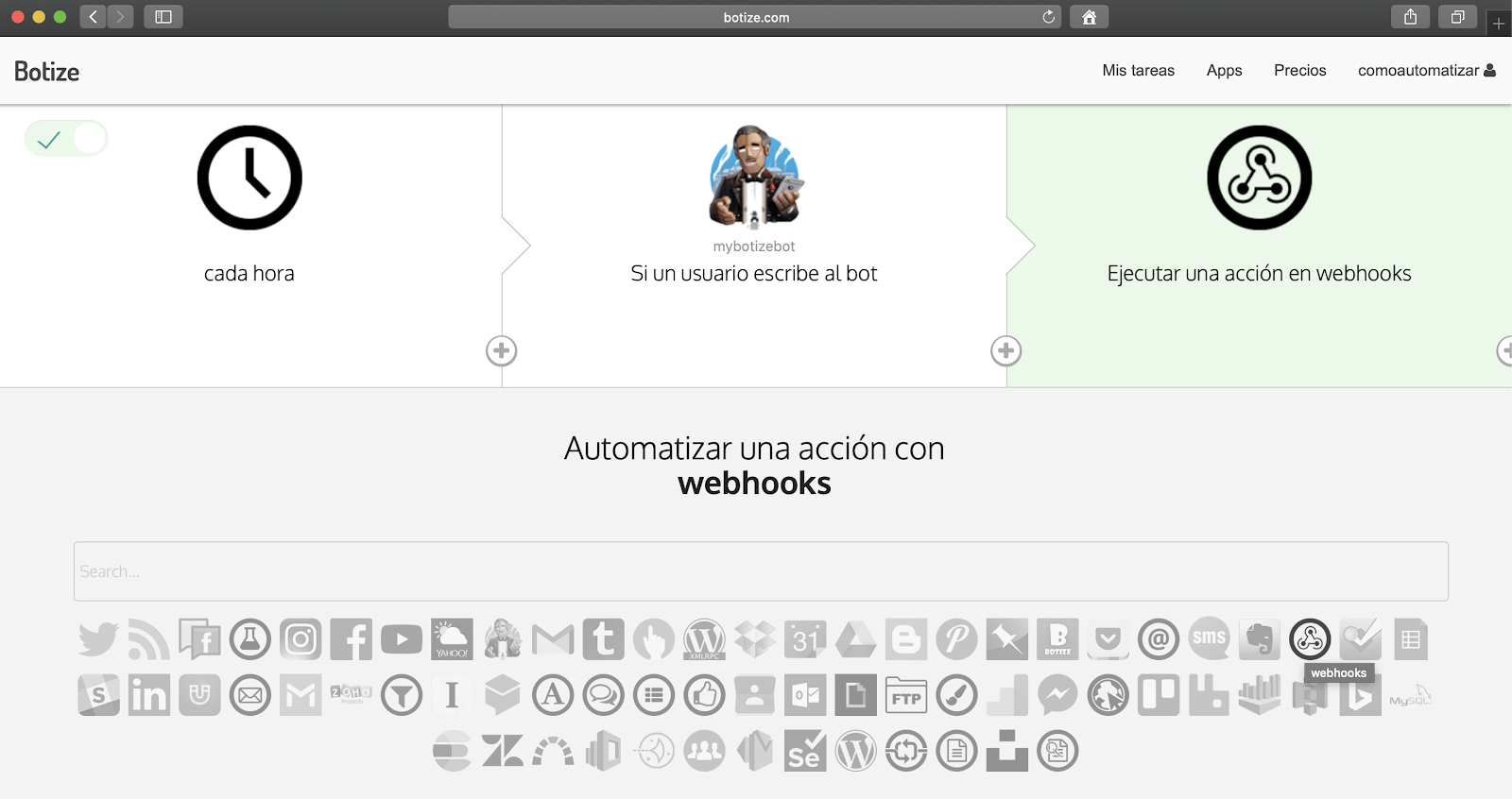Choose the Pocket app icon
This screenshot has width=1512, height=799.
click(1108, 639)
